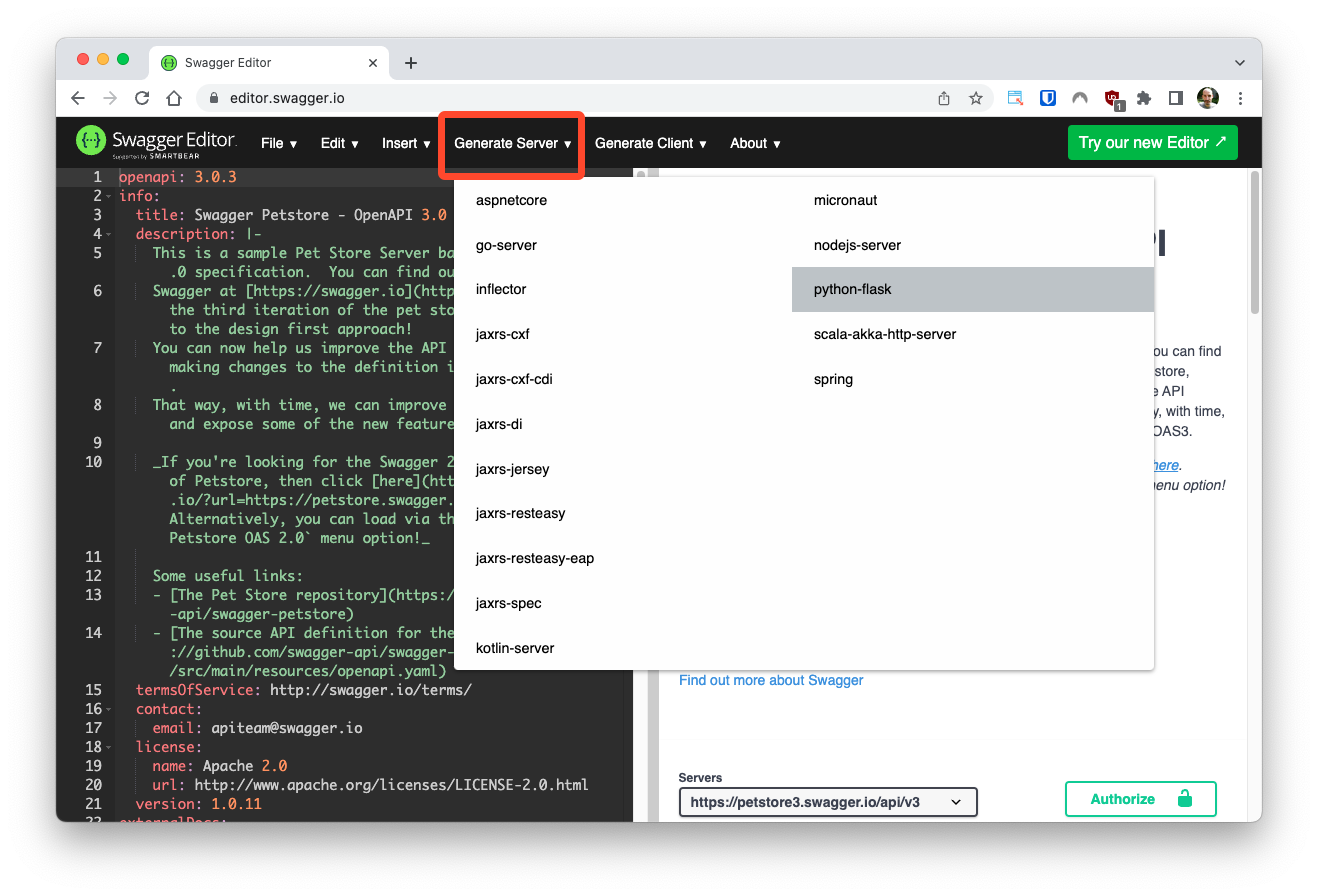Click the Swagger Editor logo
Screen dimensions: 1318x896
pos(156,142)
